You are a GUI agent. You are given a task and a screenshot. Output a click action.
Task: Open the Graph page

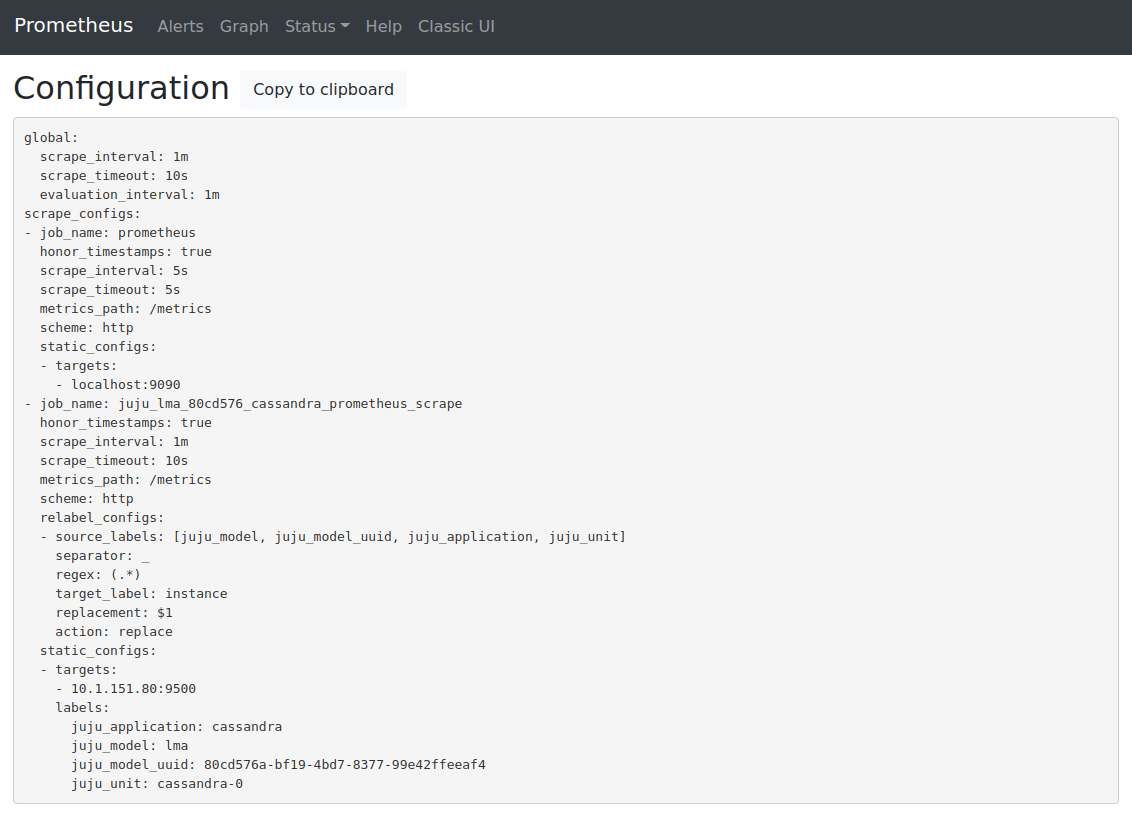pyautogui.click(x=244, y=26)
